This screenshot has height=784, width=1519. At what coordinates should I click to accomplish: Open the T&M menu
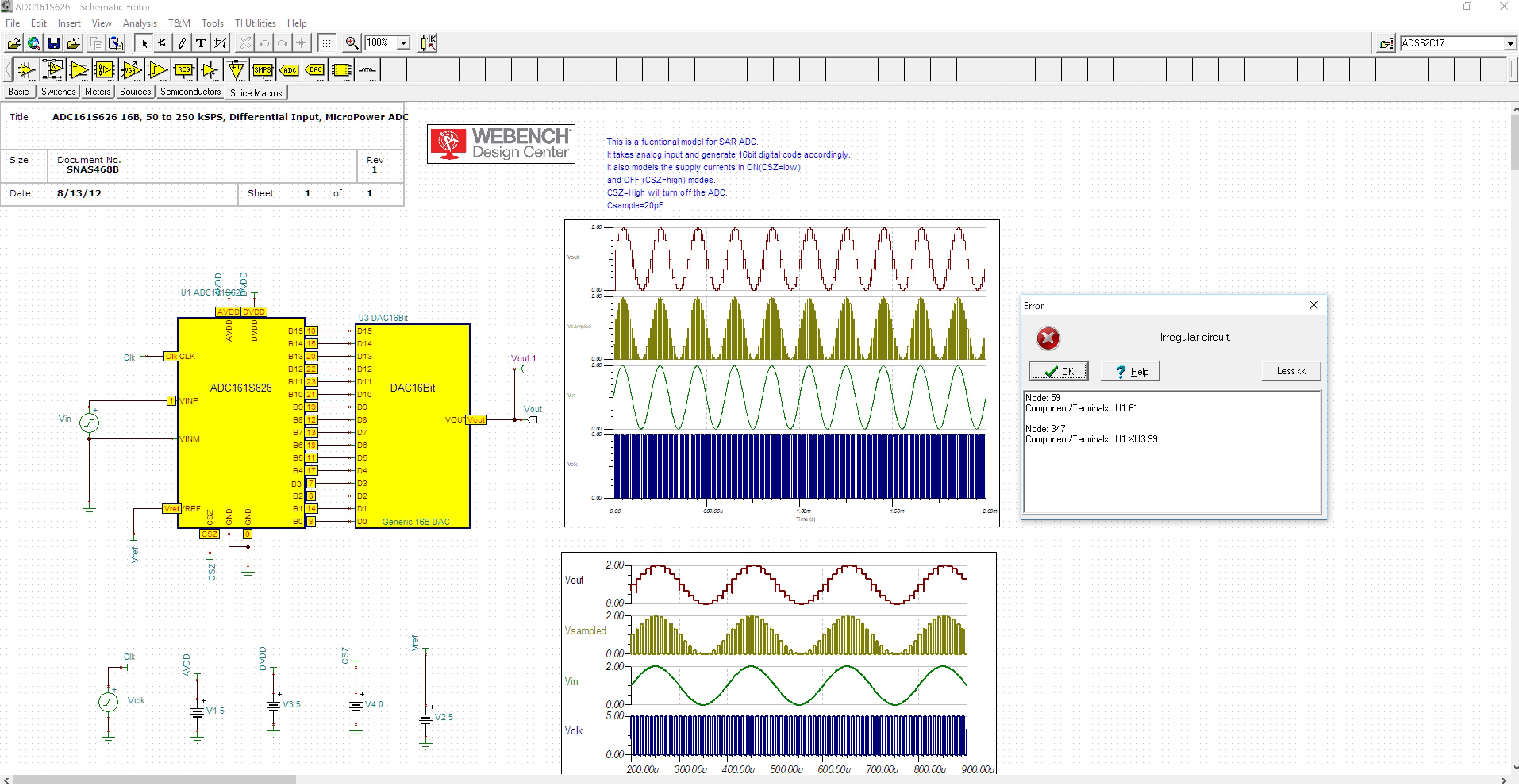pos(179,23)
